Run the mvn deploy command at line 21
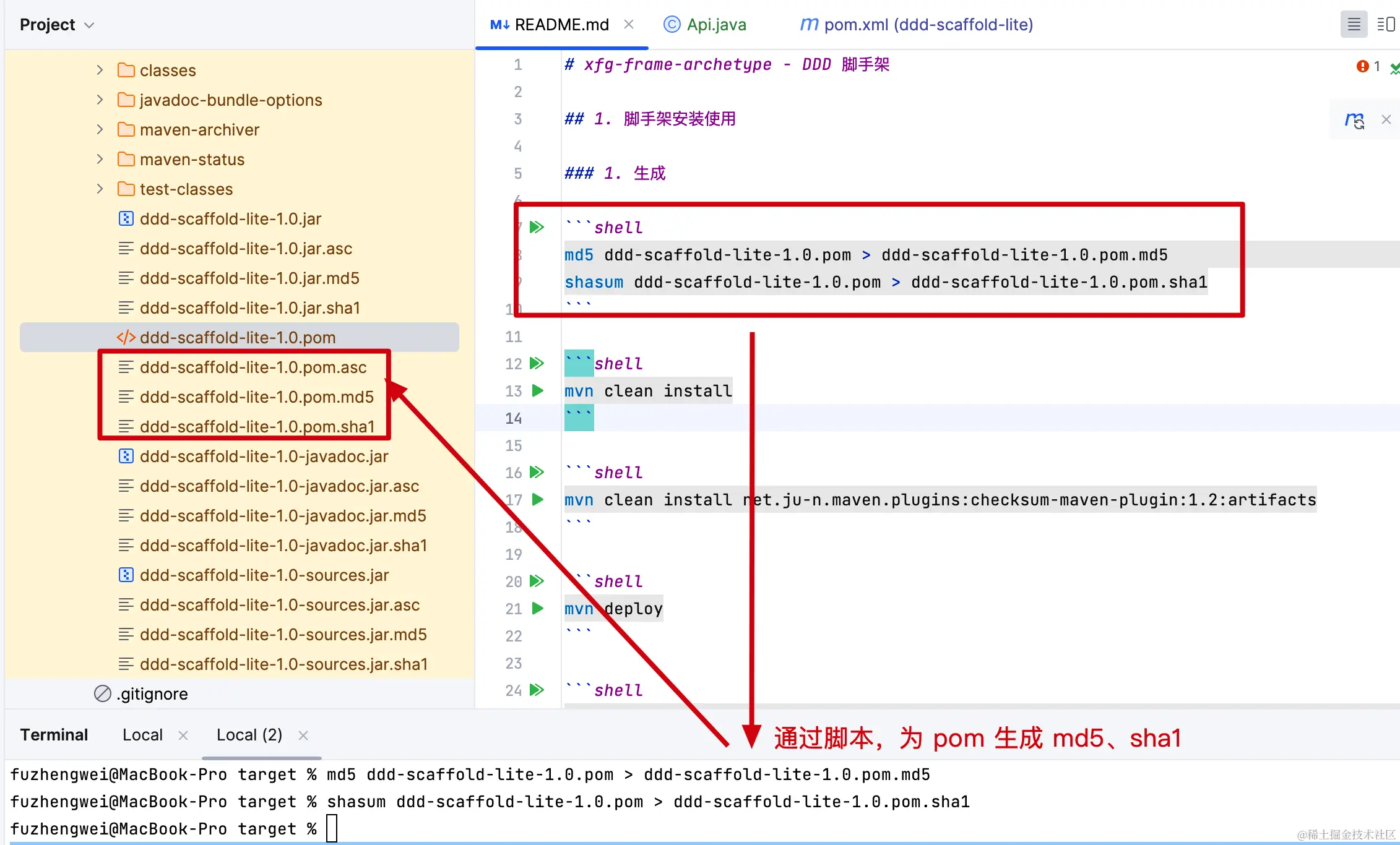 tap(538, 609)
